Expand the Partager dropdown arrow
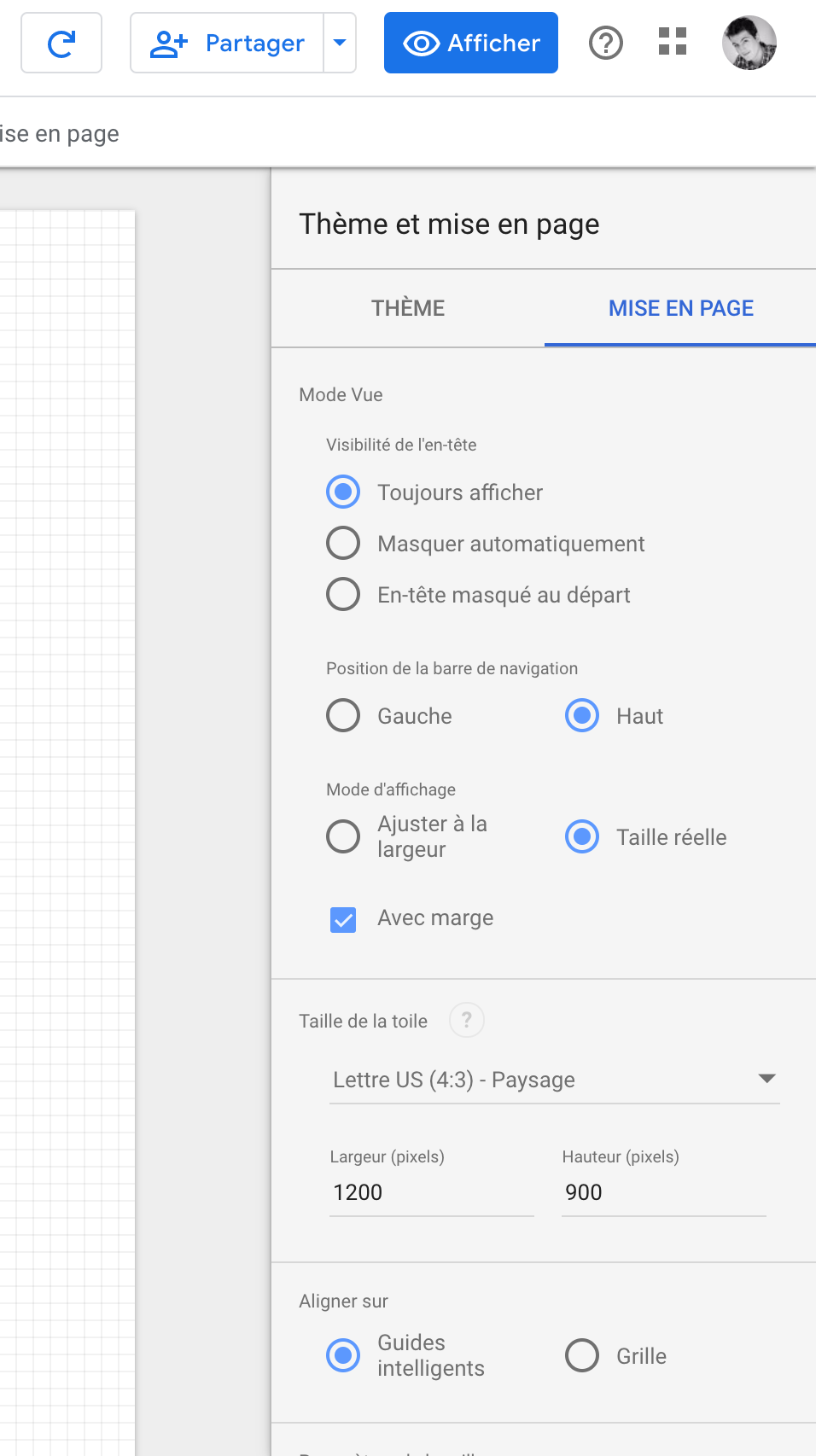Screen dimensions: 816x1456 (x=340, y=43)
